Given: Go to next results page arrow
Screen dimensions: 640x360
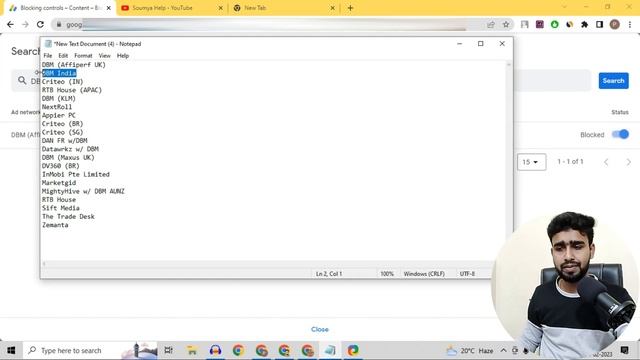Looking at the screenshot, I should (629, 162).
